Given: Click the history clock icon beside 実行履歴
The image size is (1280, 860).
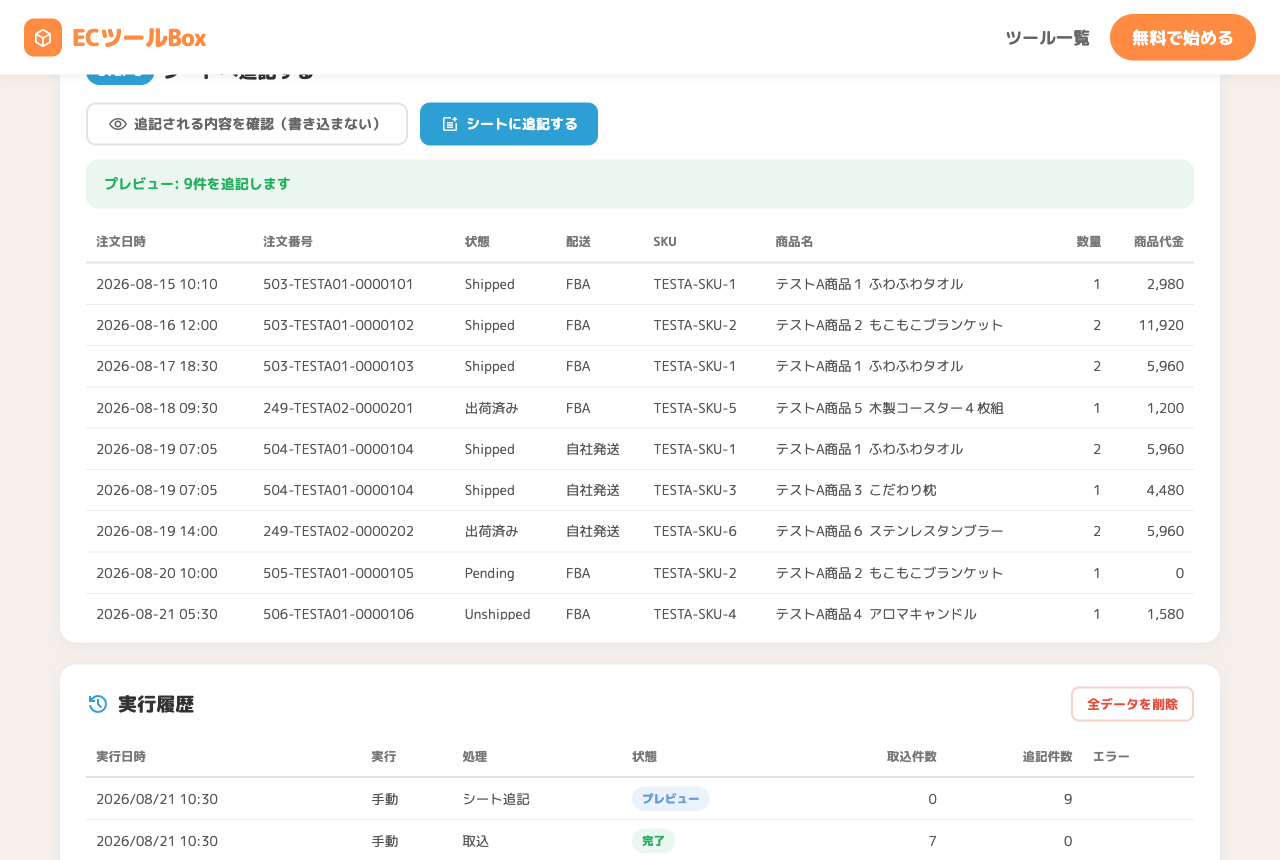Looking at the screenshot, I should [98, 704].
